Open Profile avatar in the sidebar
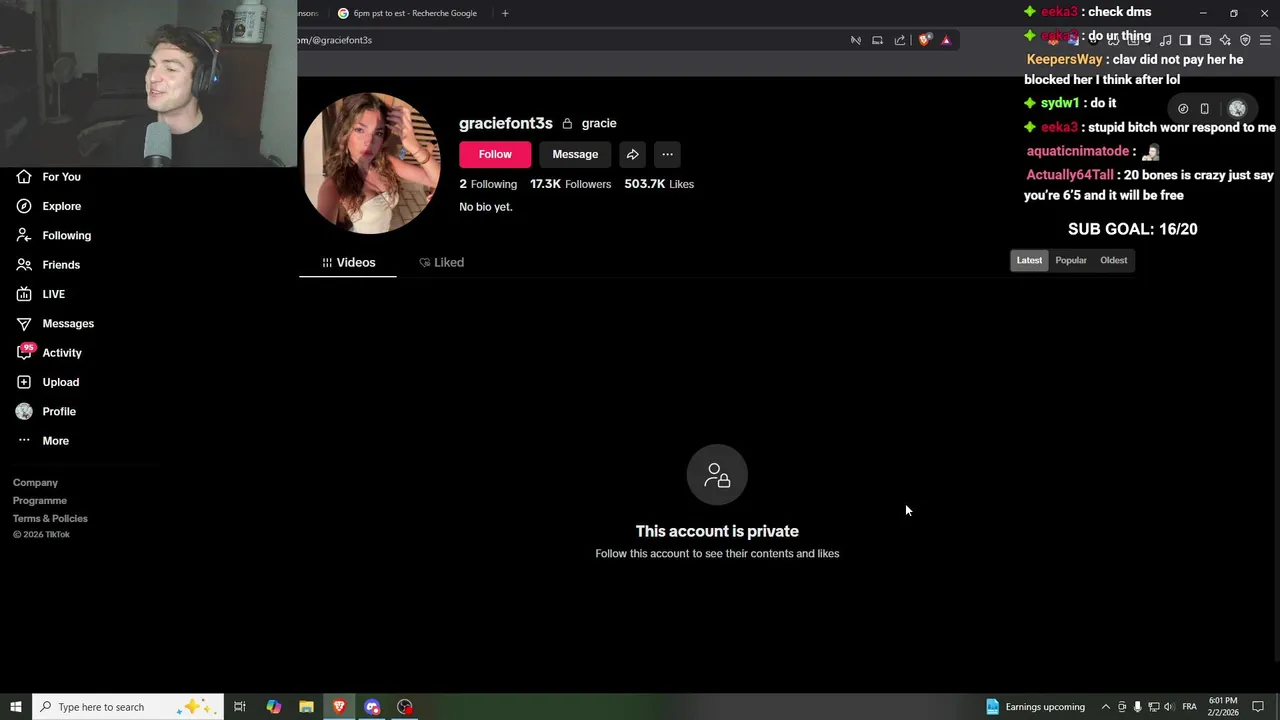This screenshot has height=720, width=1280. click(24, 412)
